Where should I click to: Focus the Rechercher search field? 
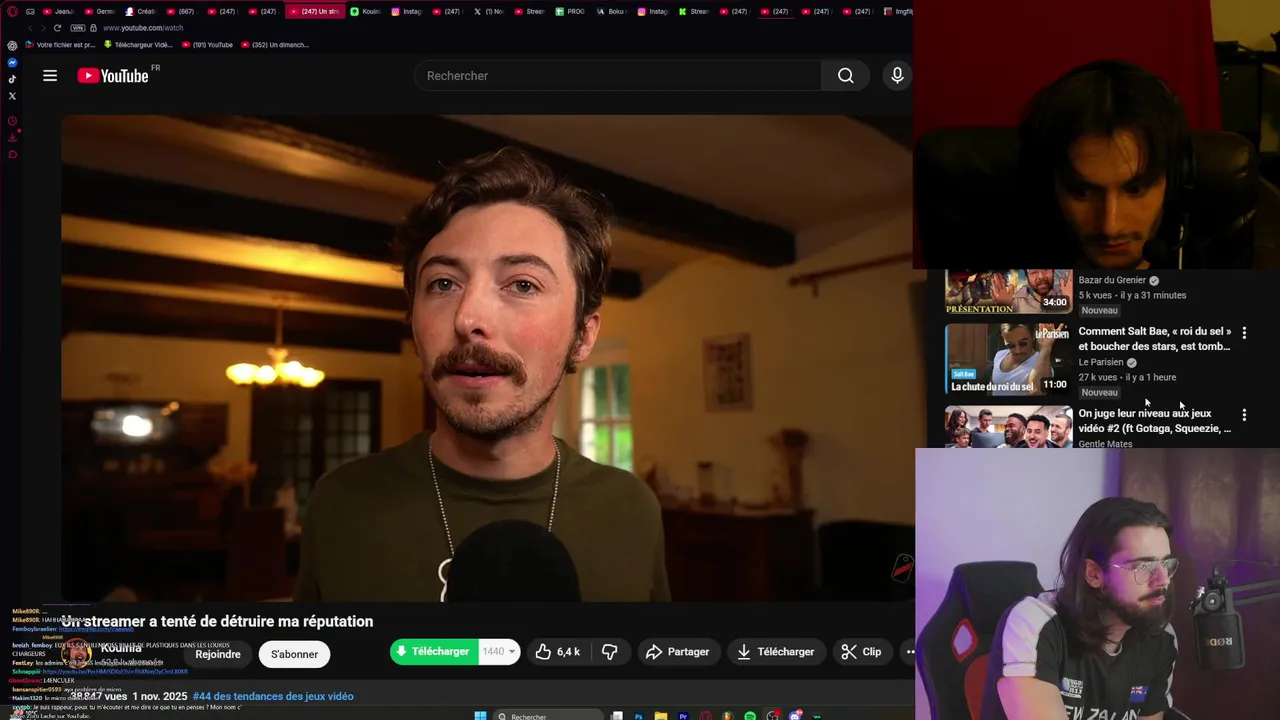point(618,76)
